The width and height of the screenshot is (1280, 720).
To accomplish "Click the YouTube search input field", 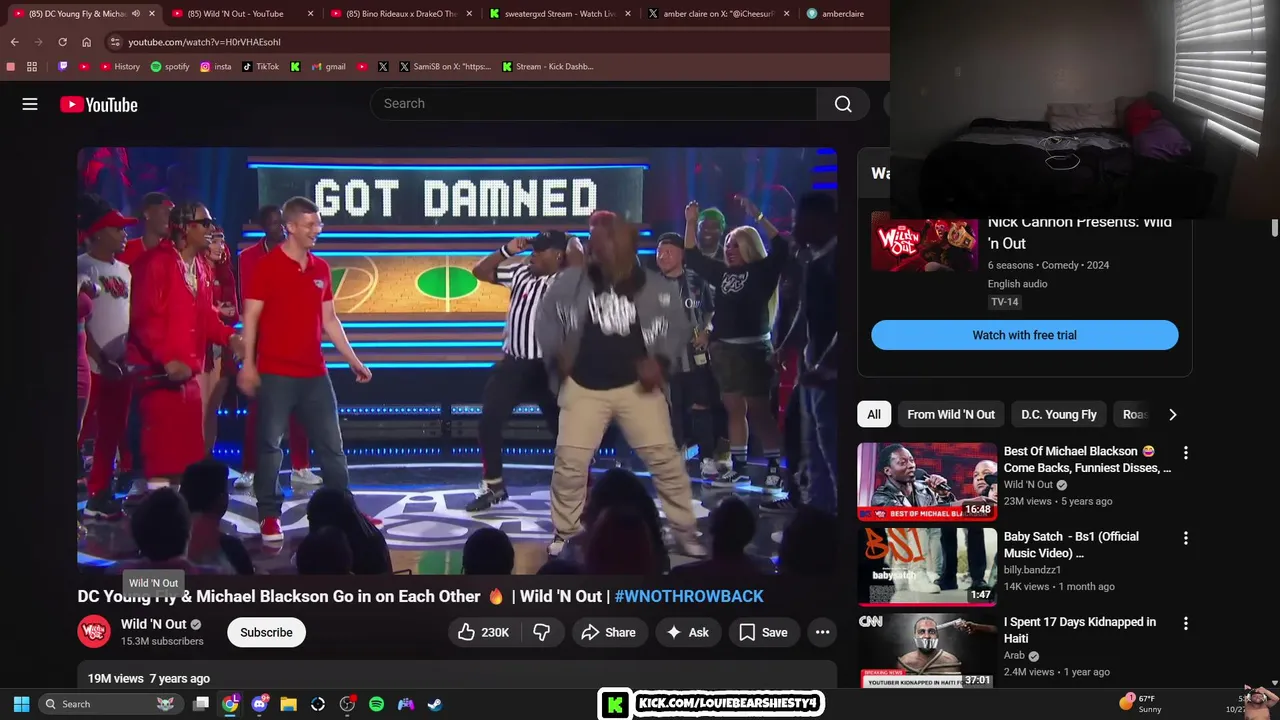I will tap(593, 104).
